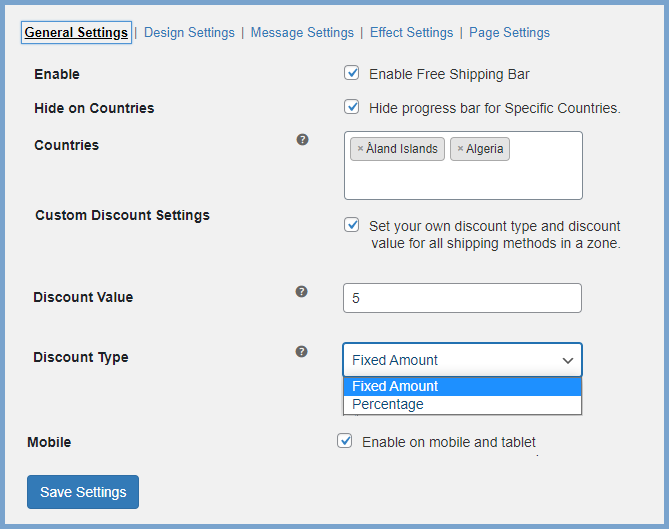Click the help icon beside Discount Value
The image size is (669, 529).
pos(302,292)
